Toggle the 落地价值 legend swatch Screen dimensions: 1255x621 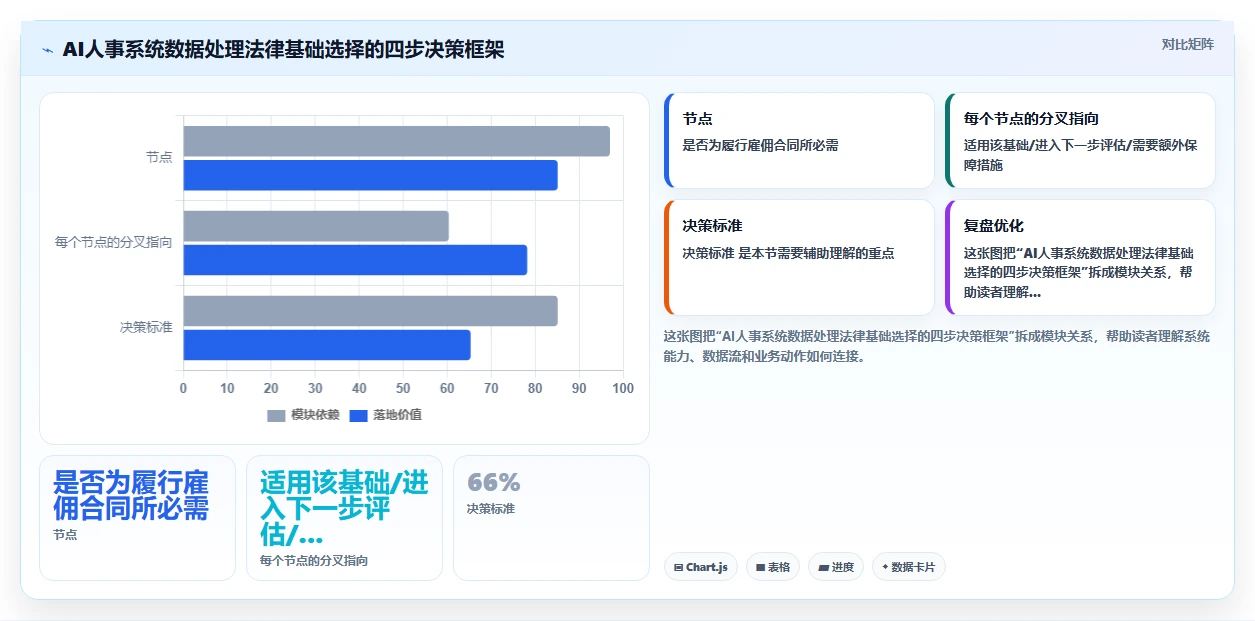[x=359, y=415]
